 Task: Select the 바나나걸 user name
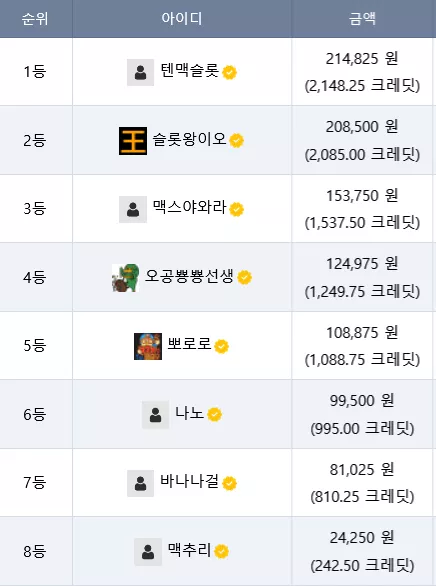(189, 481)
